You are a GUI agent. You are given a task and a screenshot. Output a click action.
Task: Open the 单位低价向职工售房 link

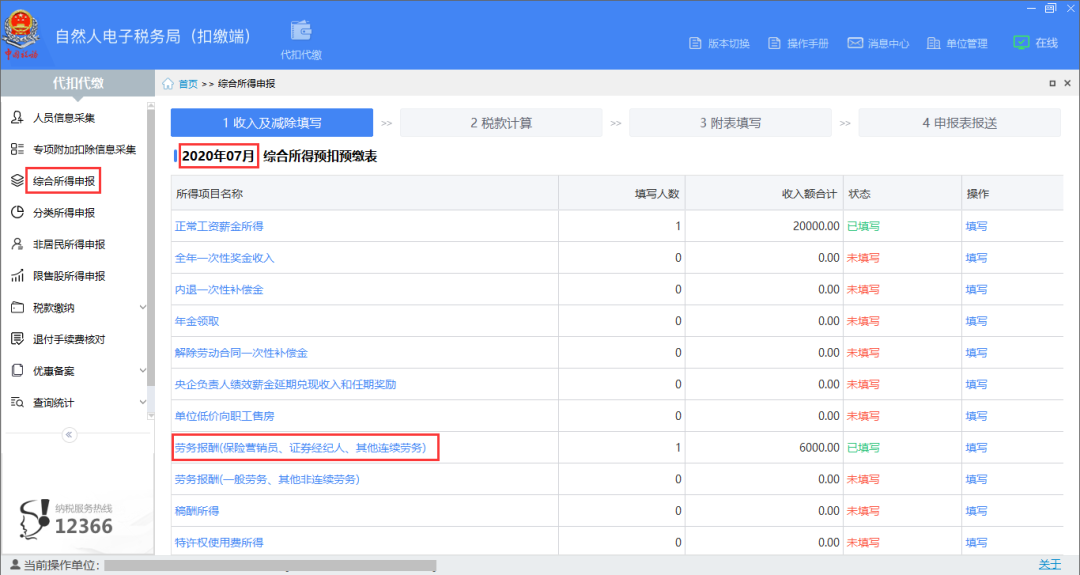click(x=225, y=416)
